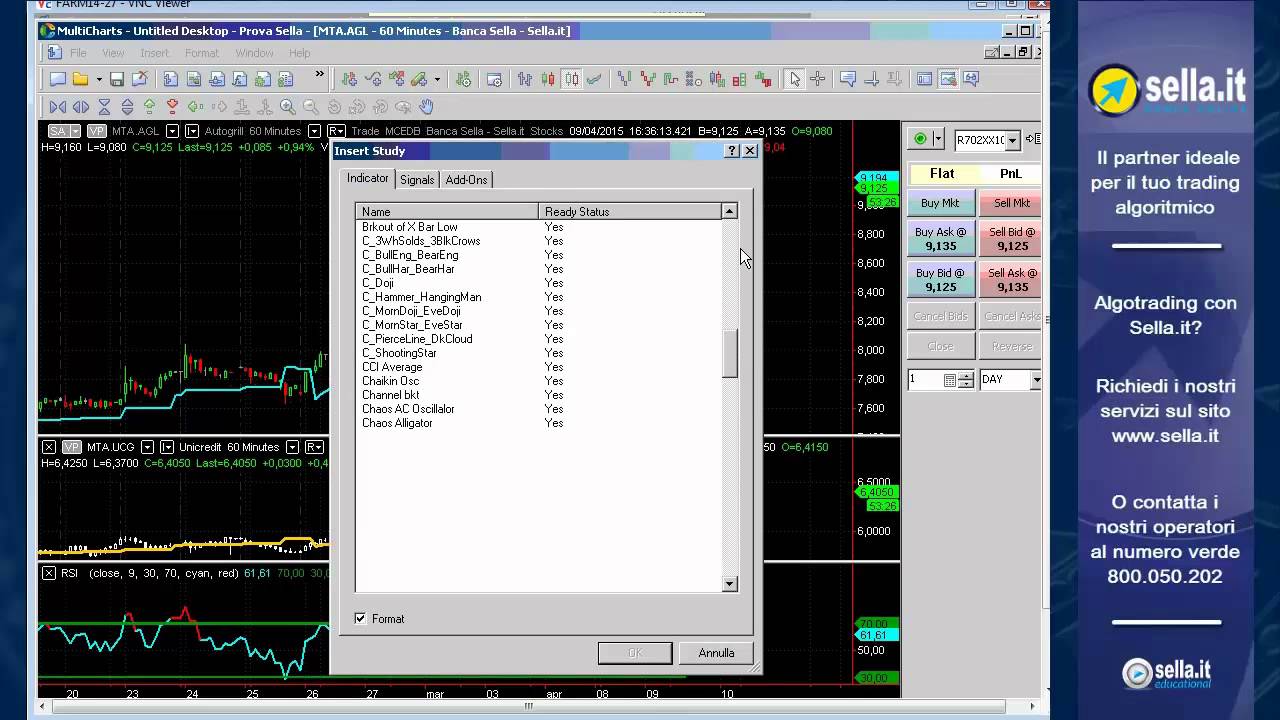Click the VP toggle on MTA.UCG chart header
This screenshot has width=1280, height=720.
[71, 447]
